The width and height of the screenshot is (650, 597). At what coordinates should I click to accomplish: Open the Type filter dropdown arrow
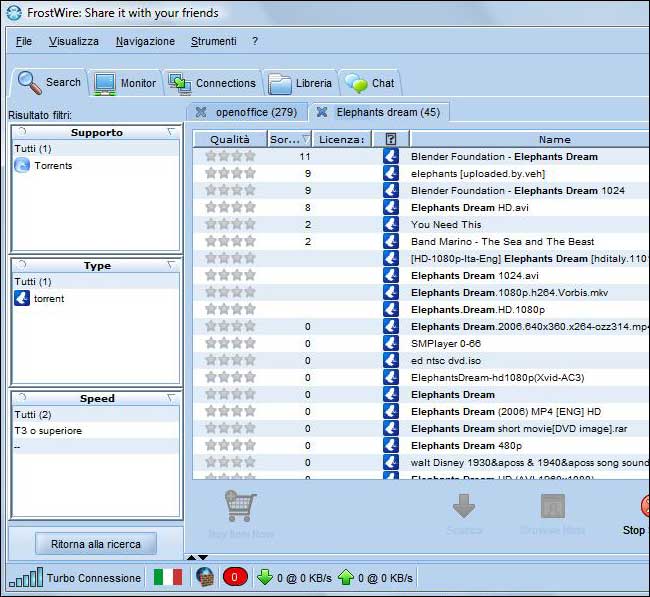tap(171, 266)
